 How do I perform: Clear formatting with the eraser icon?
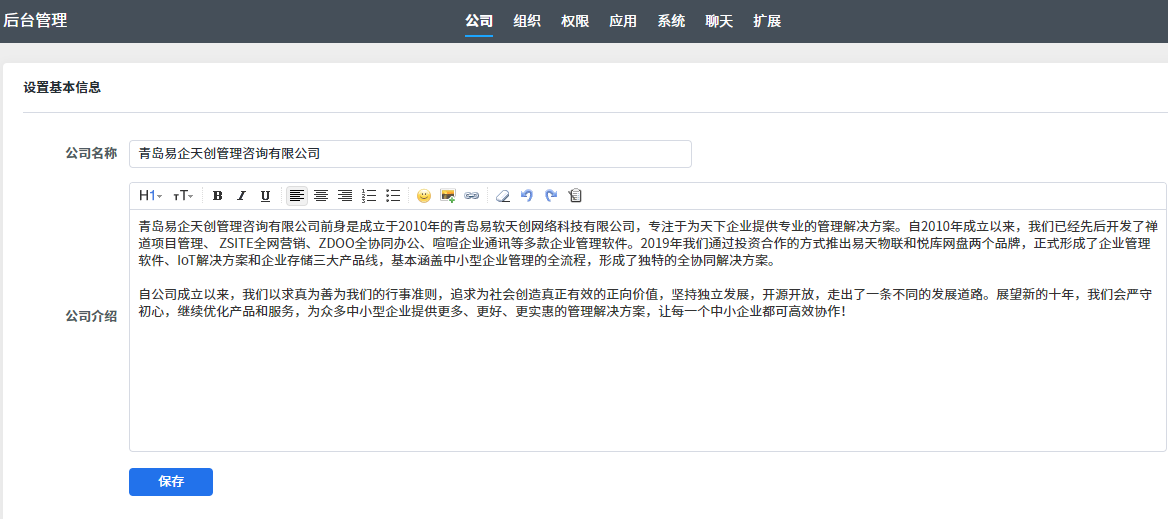(x=503, y=196)
